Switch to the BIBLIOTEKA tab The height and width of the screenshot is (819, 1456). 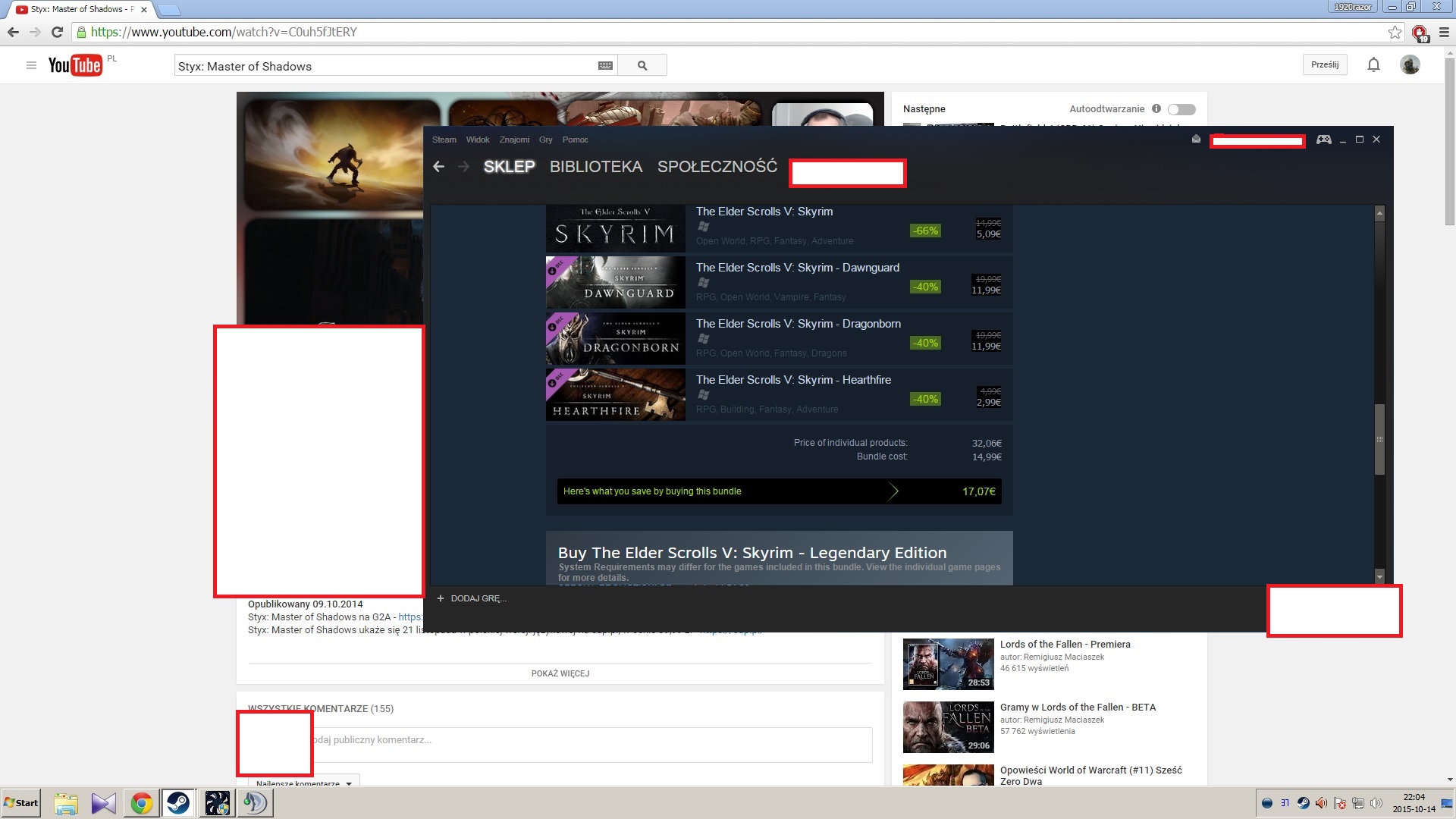coord(596,167)
